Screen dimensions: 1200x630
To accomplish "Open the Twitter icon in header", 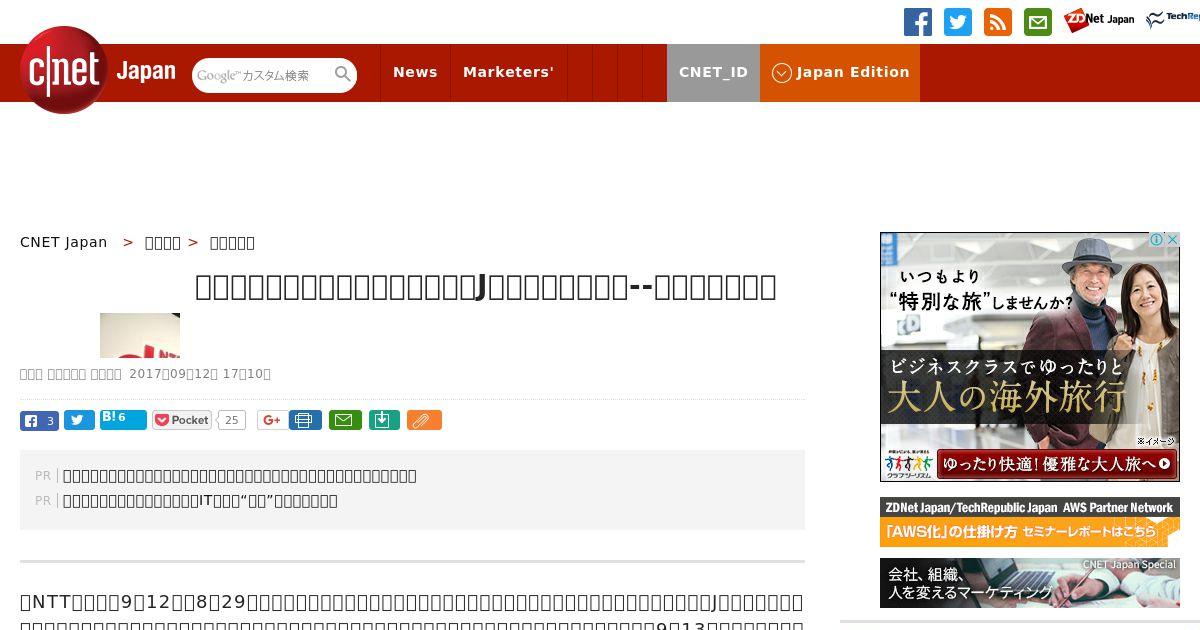I will click(958, 22).
